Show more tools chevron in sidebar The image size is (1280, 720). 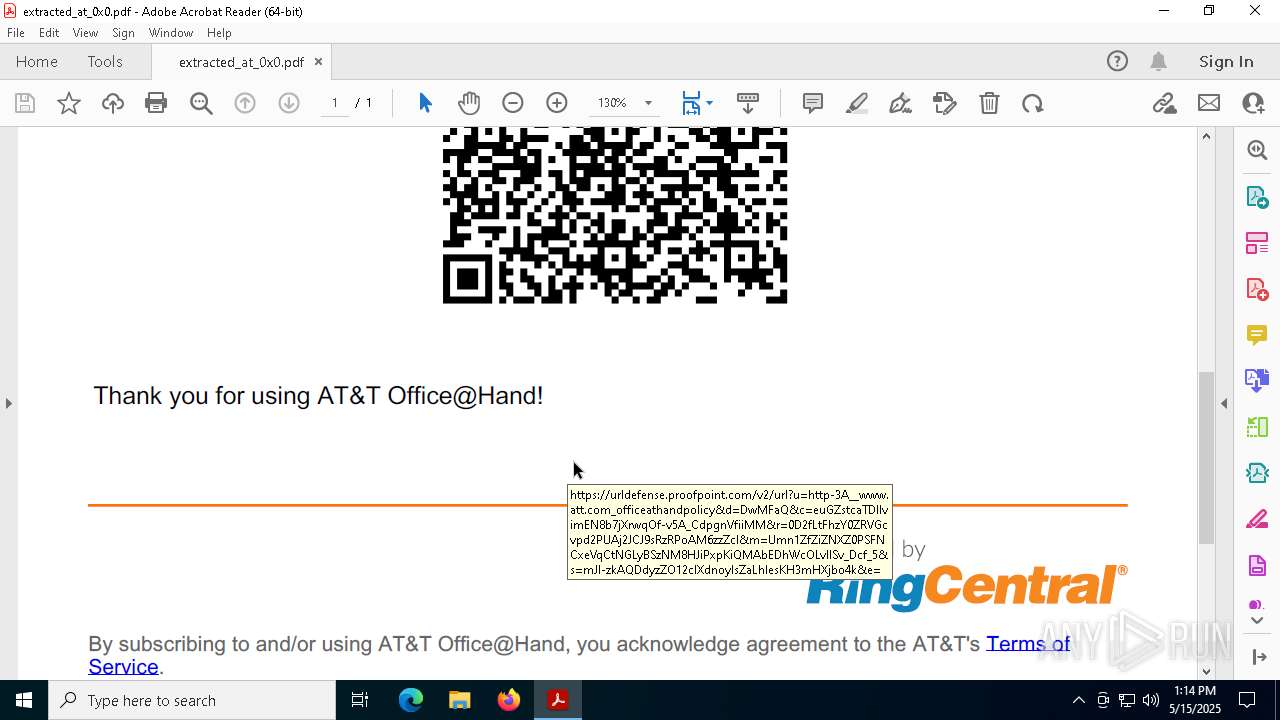coord(1257,621)
